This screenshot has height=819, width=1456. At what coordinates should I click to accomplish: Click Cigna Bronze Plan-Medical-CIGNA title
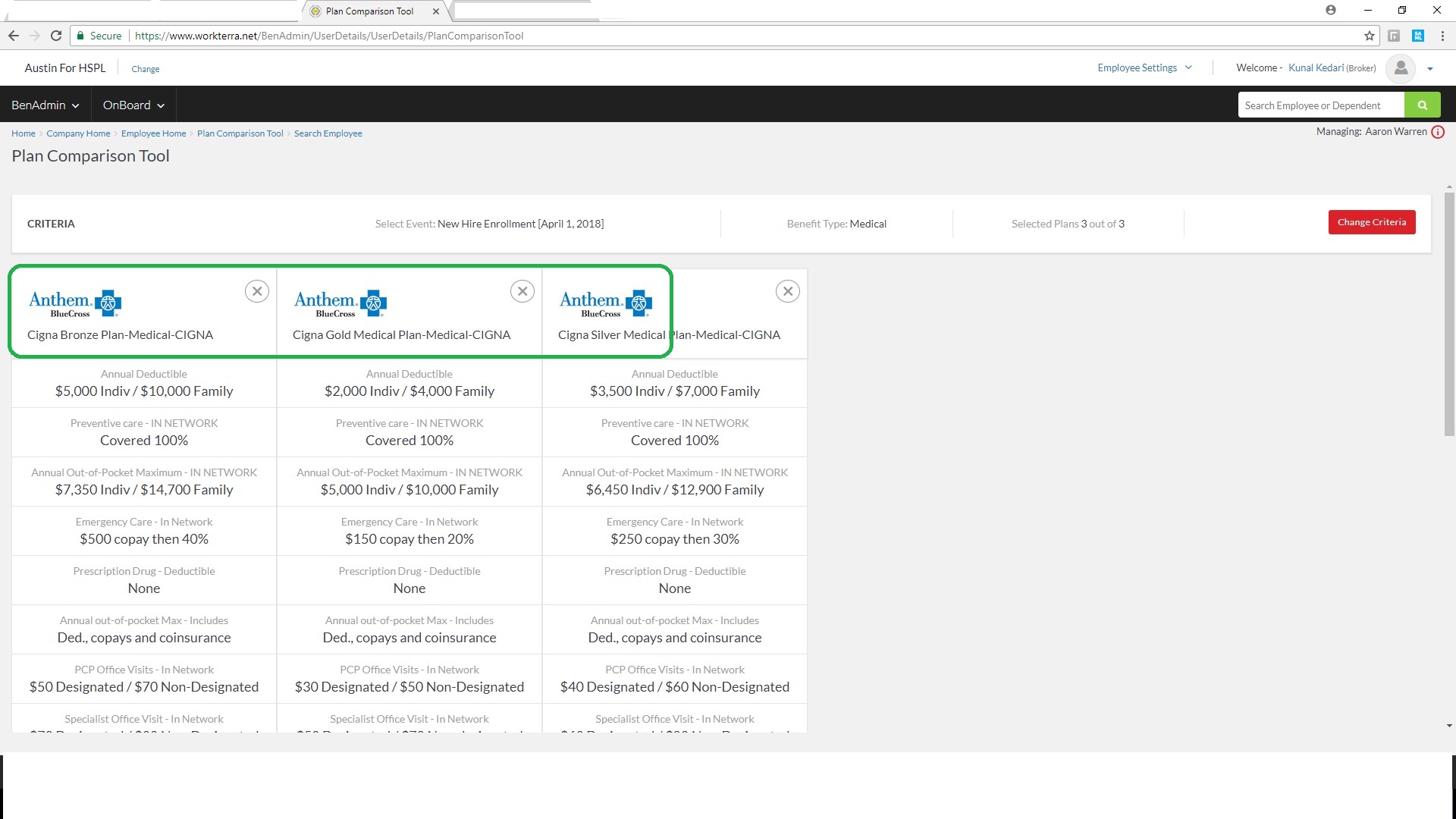click(x=120, y=335)
